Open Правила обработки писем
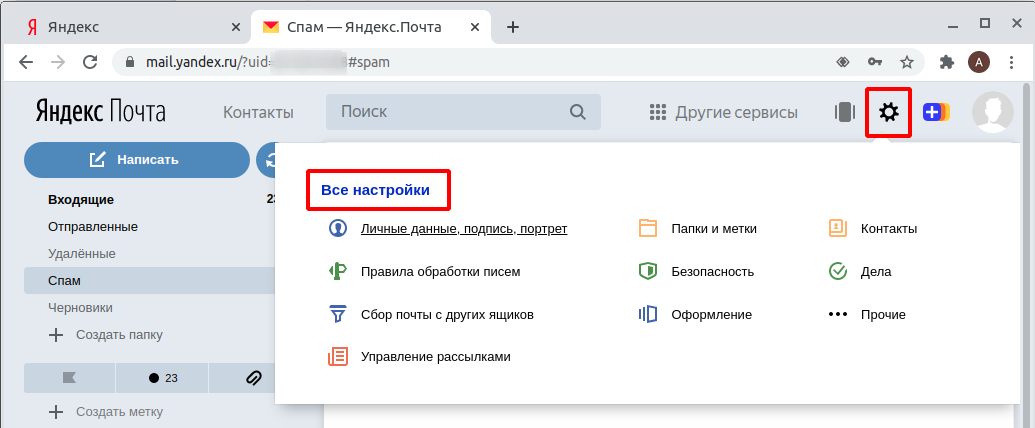This screenshot has height=428, width=1035. pyautogui.click(x=440, y=271)
